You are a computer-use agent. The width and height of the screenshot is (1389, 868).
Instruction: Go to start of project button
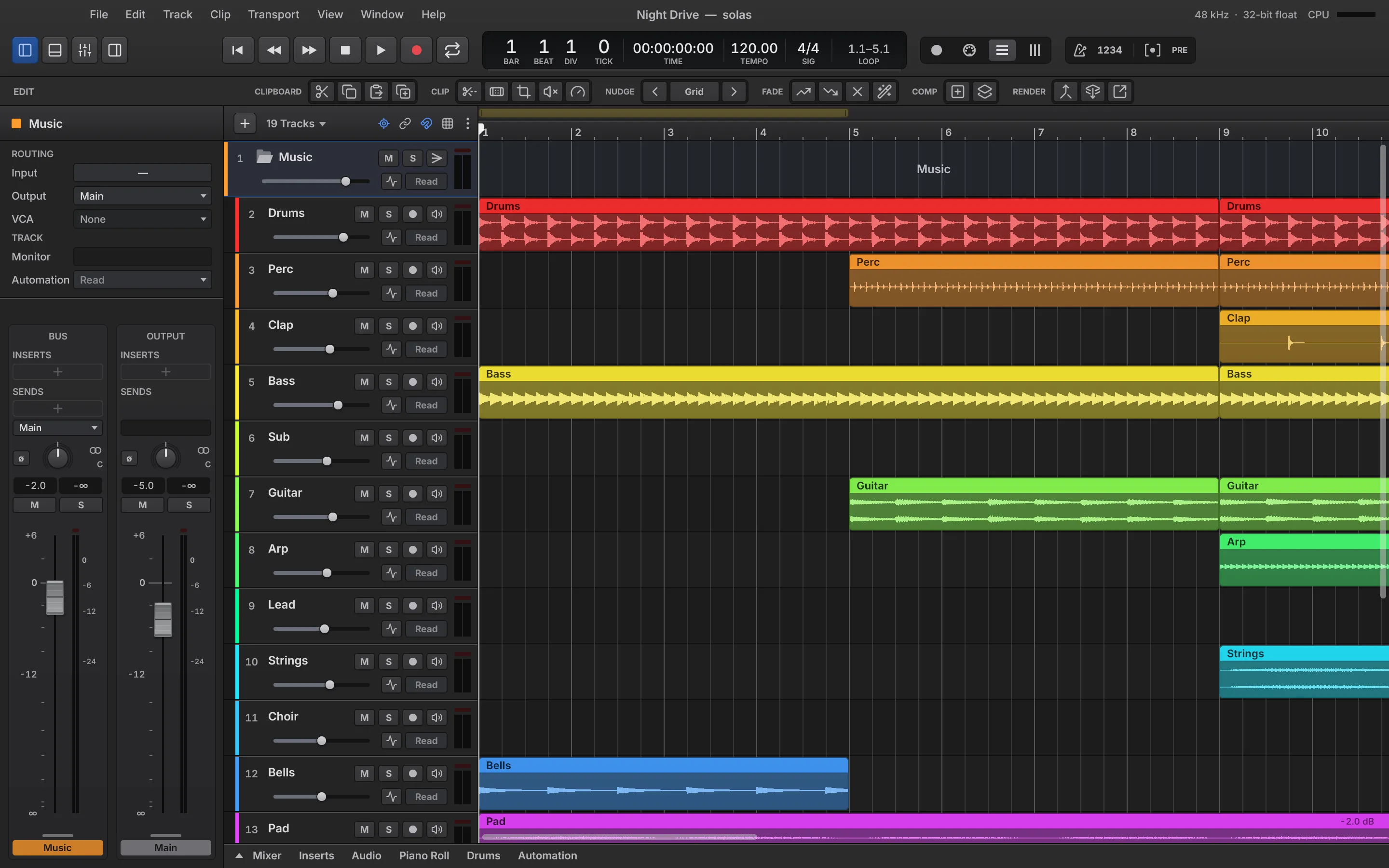[x=238, y=50]
